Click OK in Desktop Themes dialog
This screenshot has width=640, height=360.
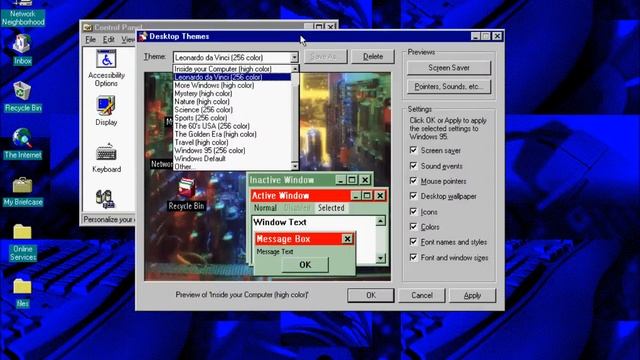pos(371,295)
